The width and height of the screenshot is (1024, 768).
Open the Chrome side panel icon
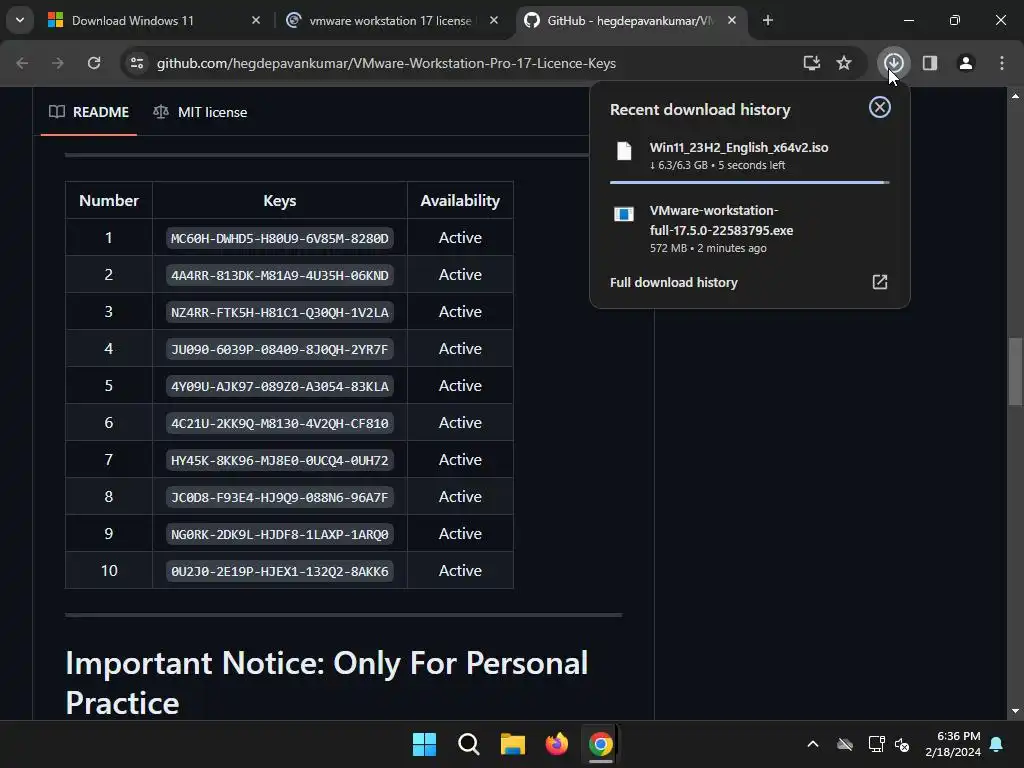[x=929, y=63]
